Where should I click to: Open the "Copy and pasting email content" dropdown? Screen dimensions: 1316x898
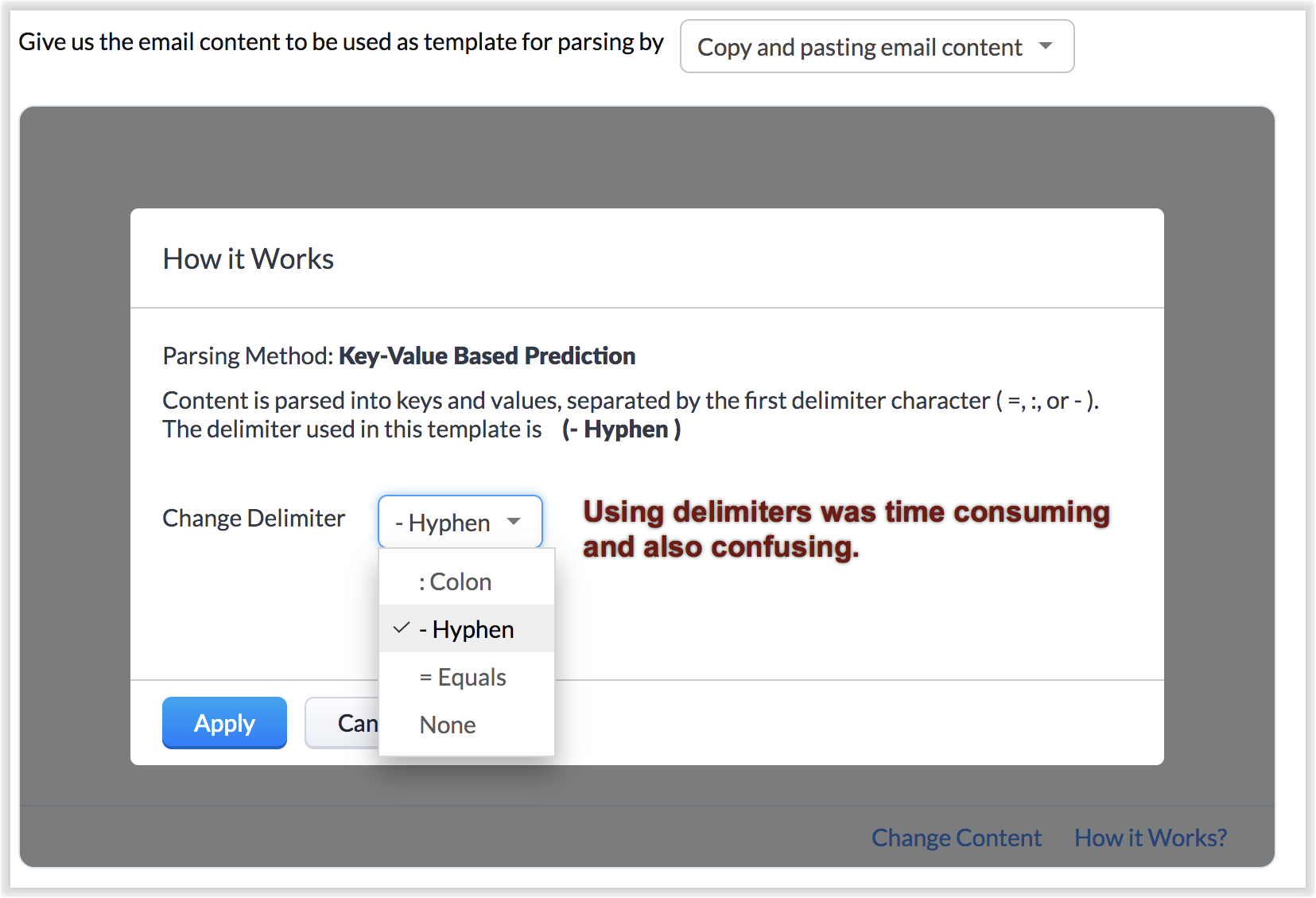[875, 47]
